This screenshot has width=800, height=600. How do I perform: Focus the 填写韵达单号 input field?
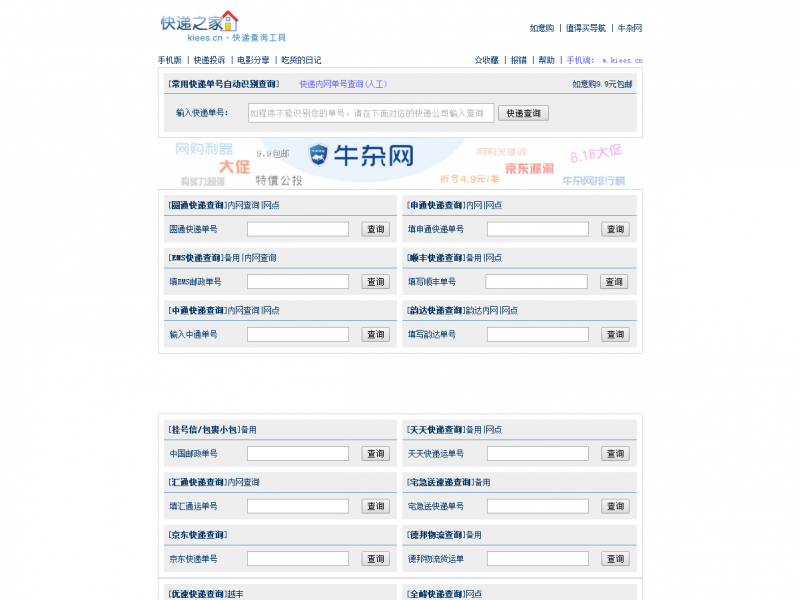point(538,334)
